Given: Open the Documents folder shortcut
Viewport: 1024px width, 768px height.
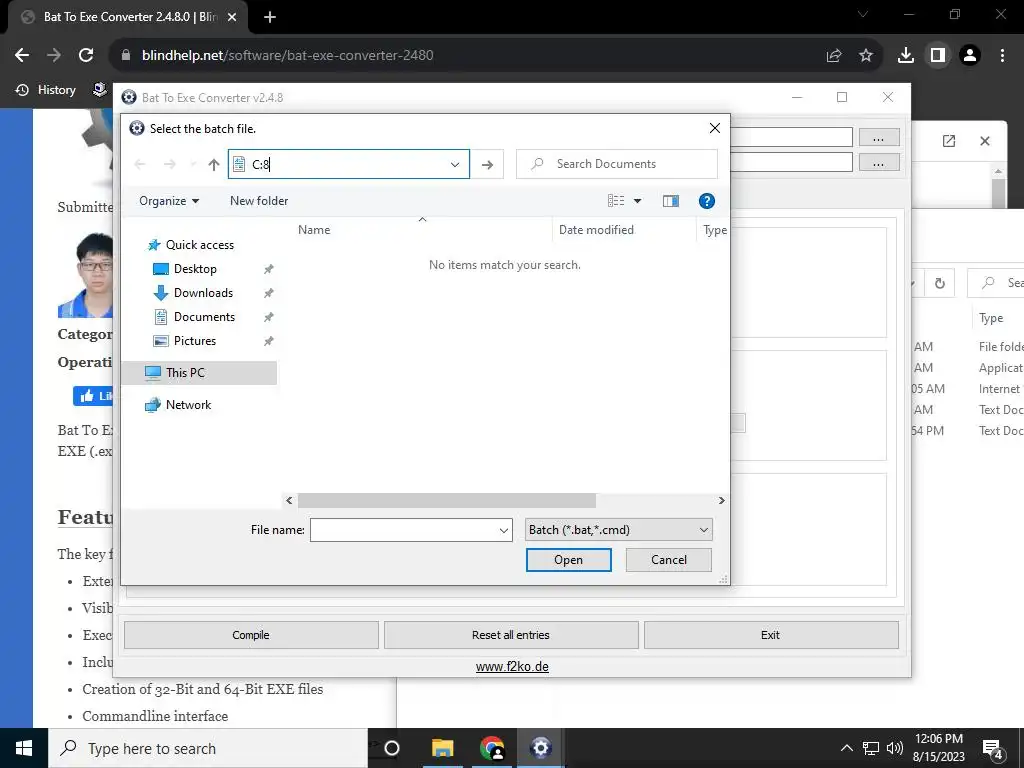Looking at the screenshot, I should (204, 317).
